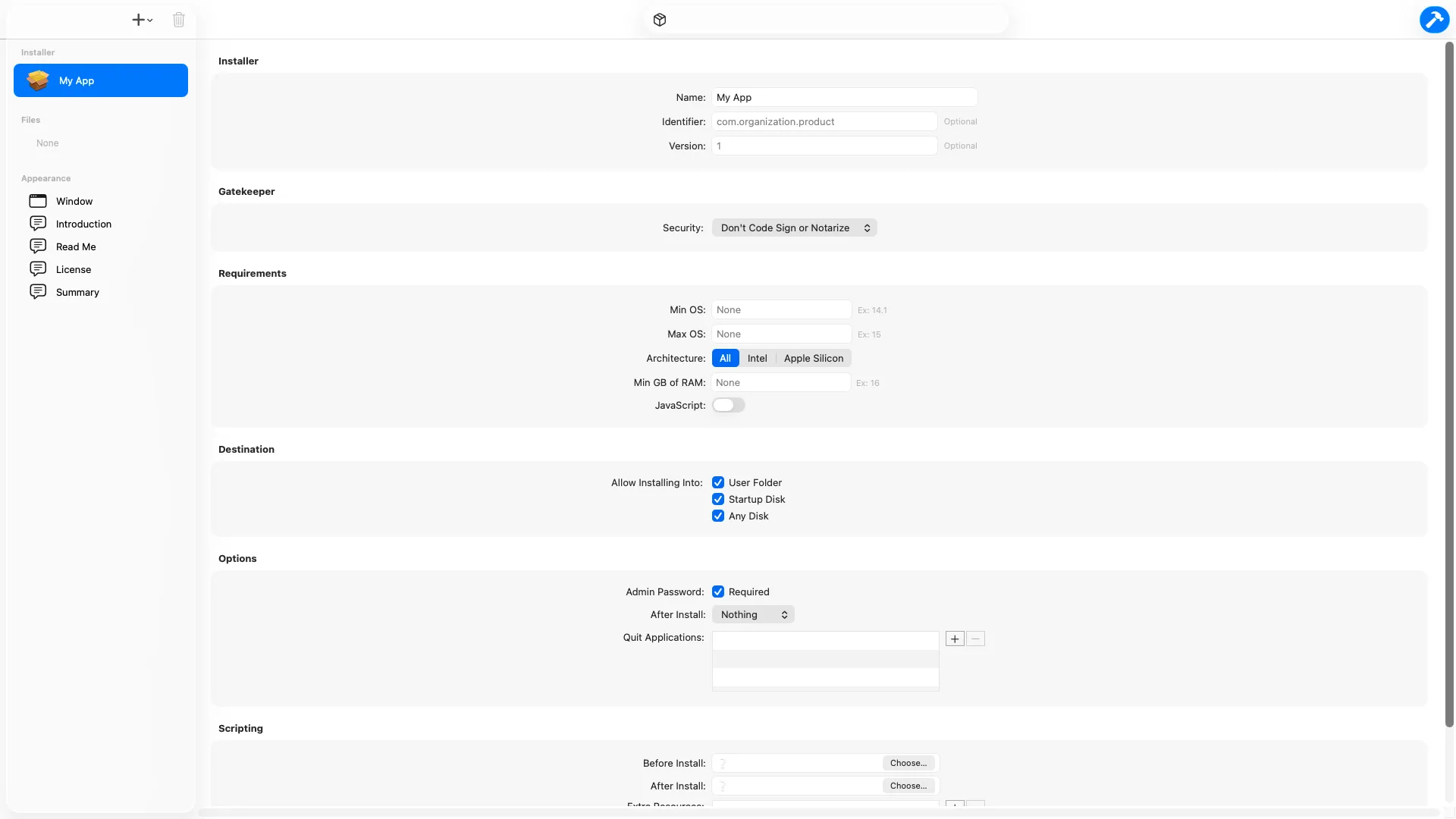This screenshot has width=1456, height=819.
Task: Click Choose for Before Install script
Action: click(x=908, y=763)
